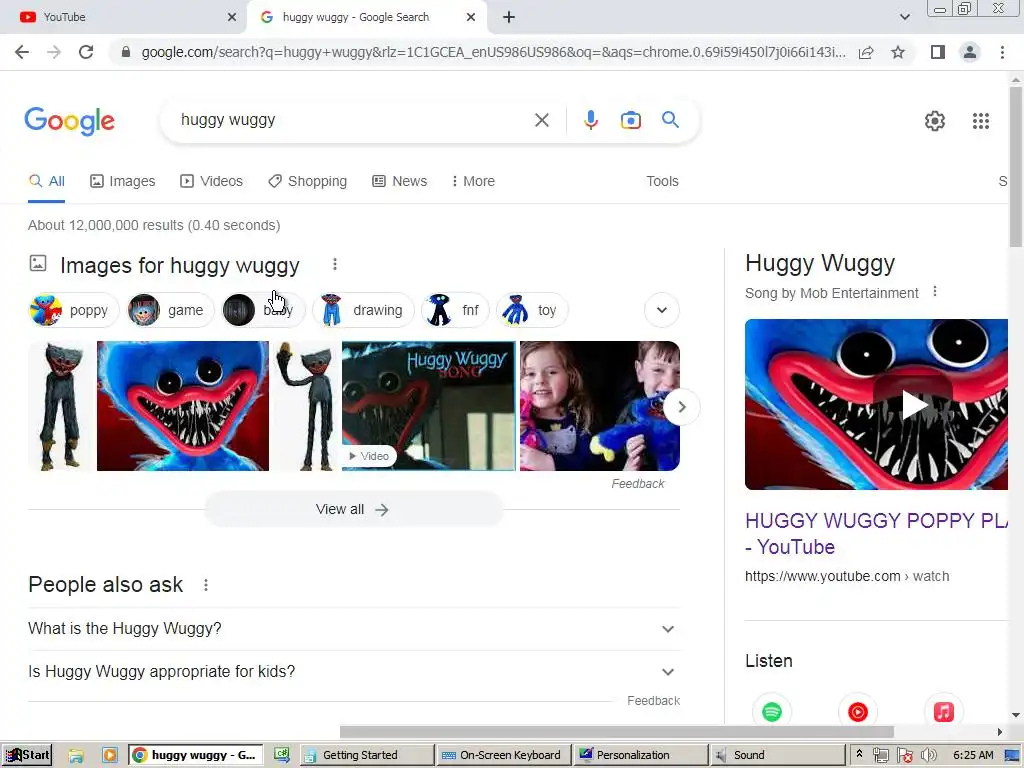This screenshot has height=768, width=1024.
Task: Click the horizontal scrollbar at page bottom
Action: (x=616, y=732)
